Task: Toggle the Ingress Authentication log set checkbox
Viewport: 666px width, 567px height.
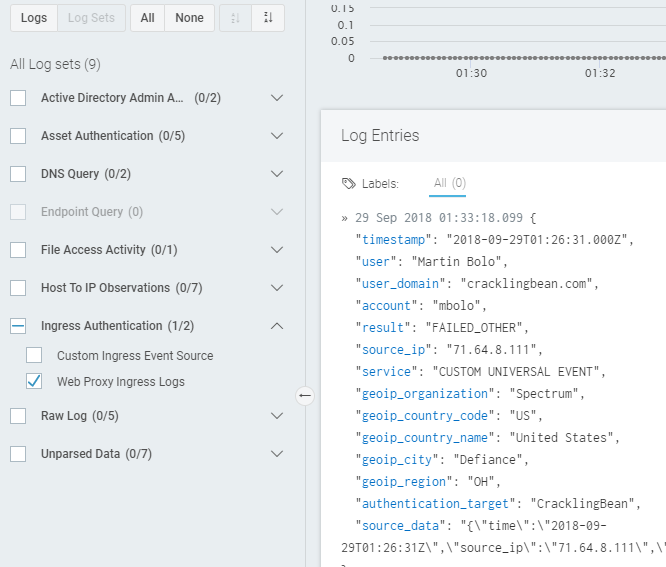Action: pyautogui.click(x=18, y=326)
